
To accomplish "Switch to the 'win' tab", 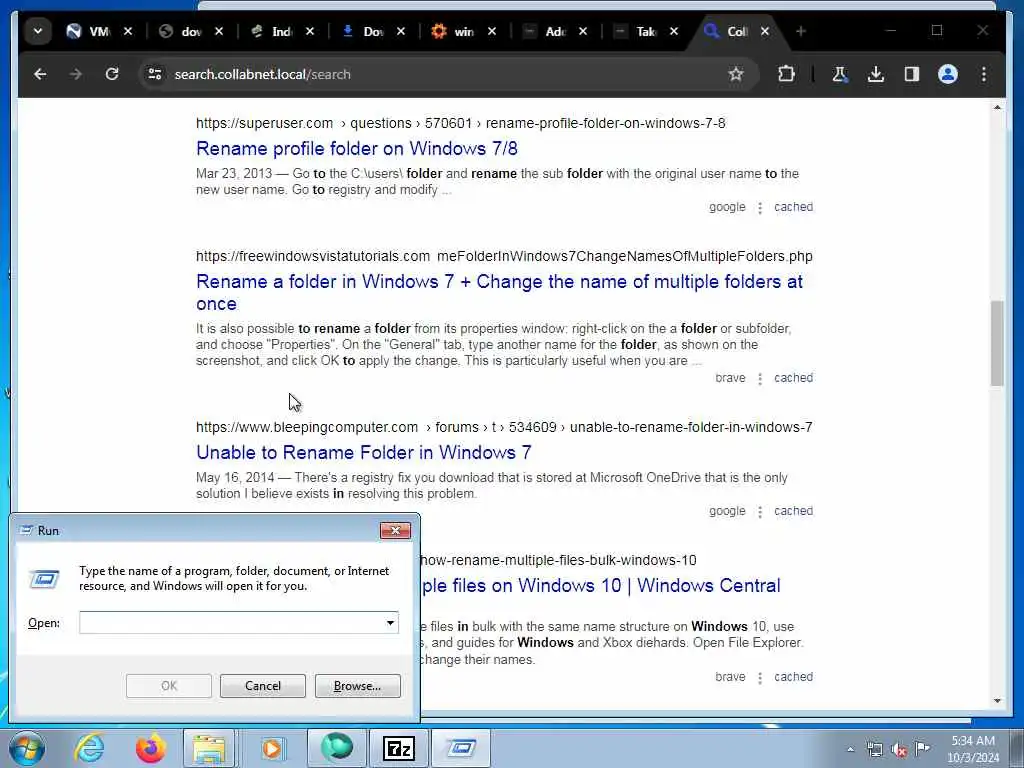I will 455,31.
